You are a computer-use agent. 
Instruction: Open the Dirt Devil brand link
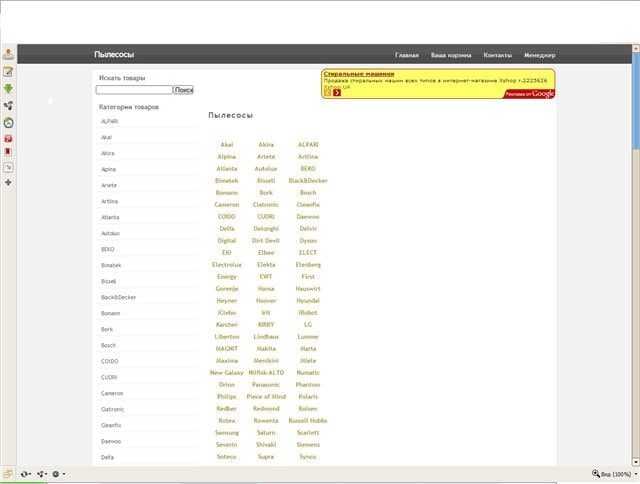click(266, 241)
